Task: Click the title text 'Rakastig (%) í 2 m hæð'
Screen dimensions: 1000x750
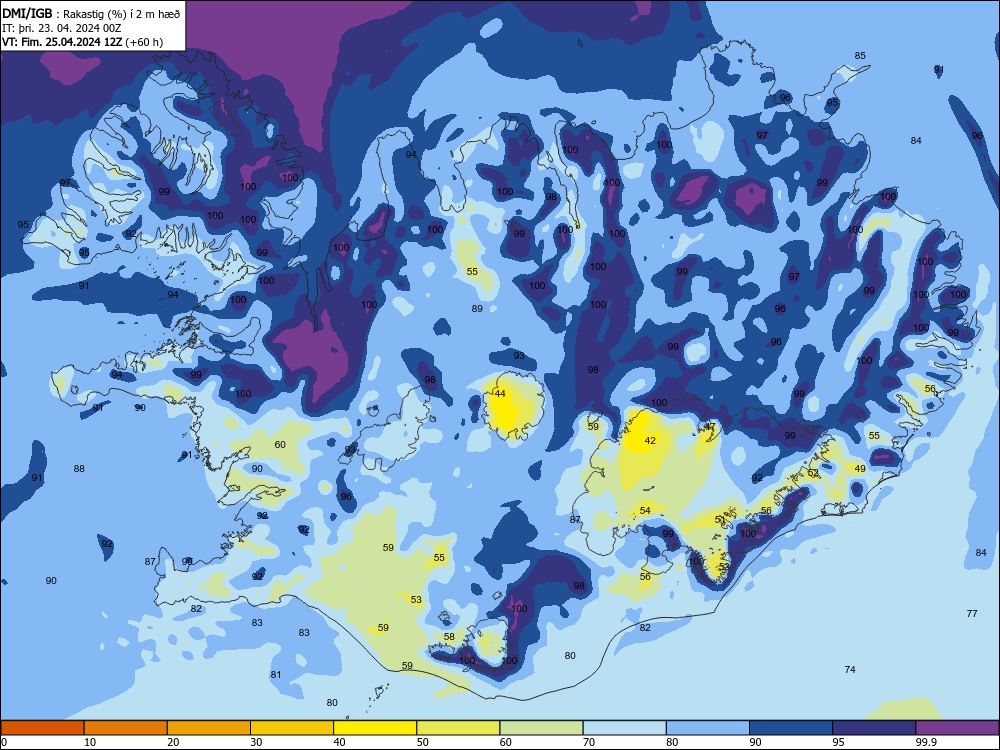Action: click(x=122, y=13)
